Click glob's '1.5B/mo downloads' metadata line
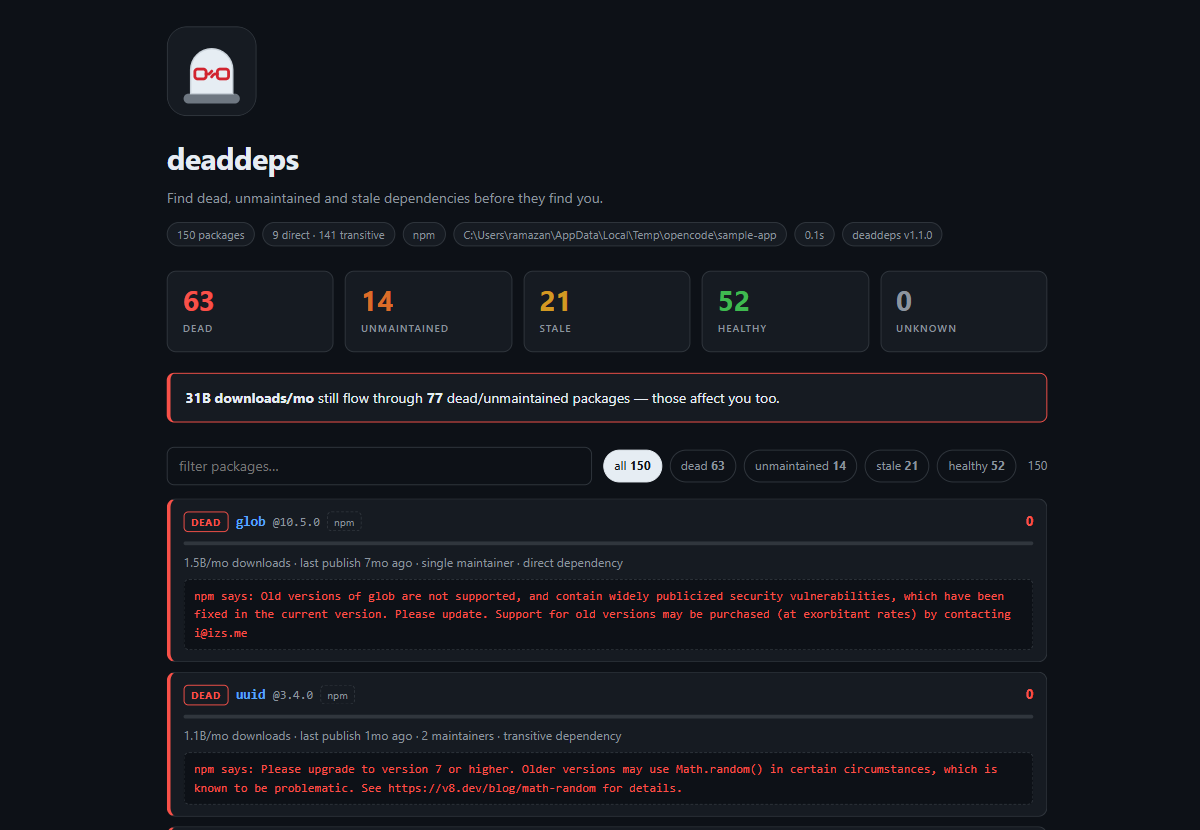 [x=403, y=563]
